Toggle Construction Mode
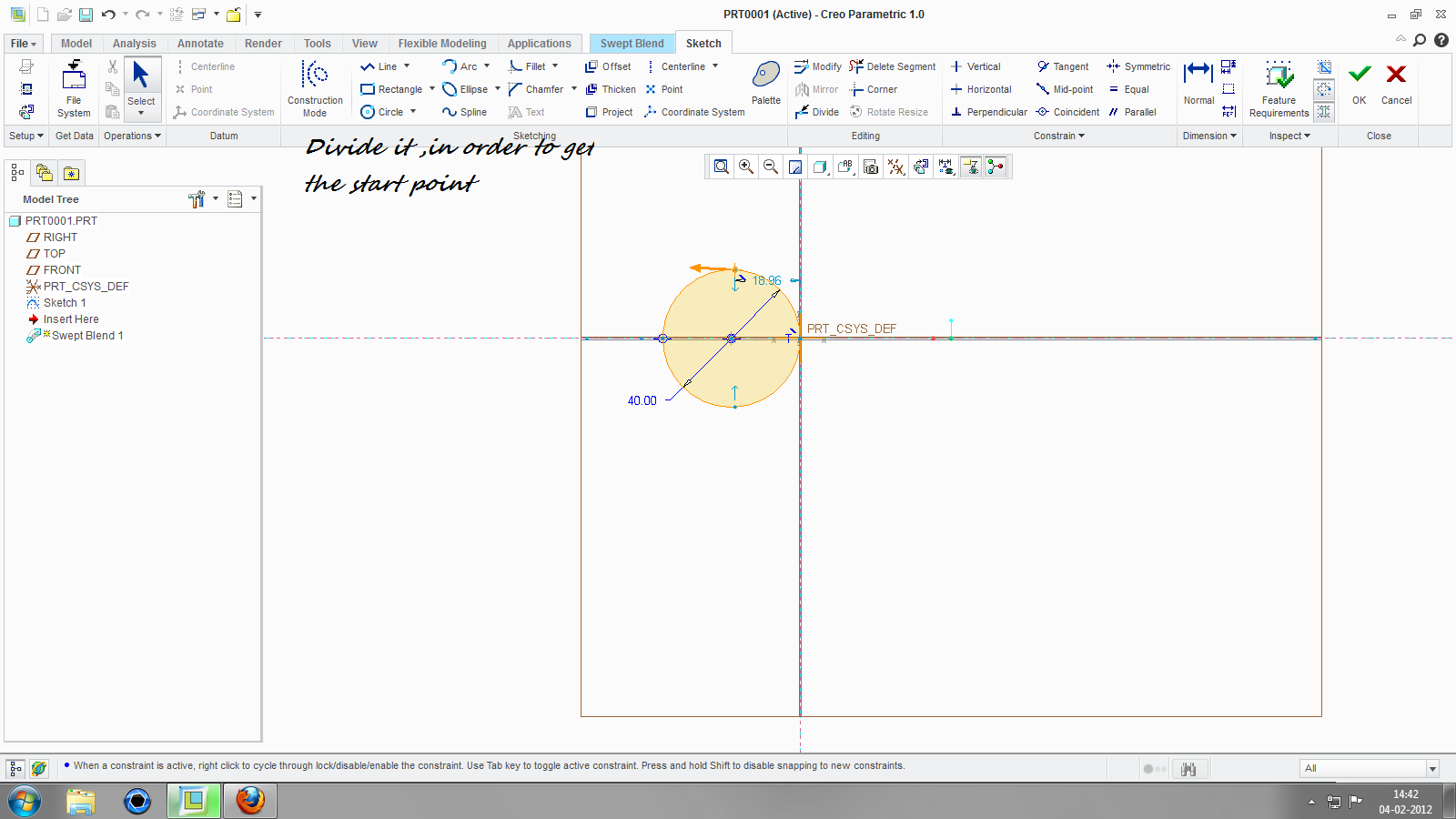Screen dimensions: 1456x819 tap(315, 89)
